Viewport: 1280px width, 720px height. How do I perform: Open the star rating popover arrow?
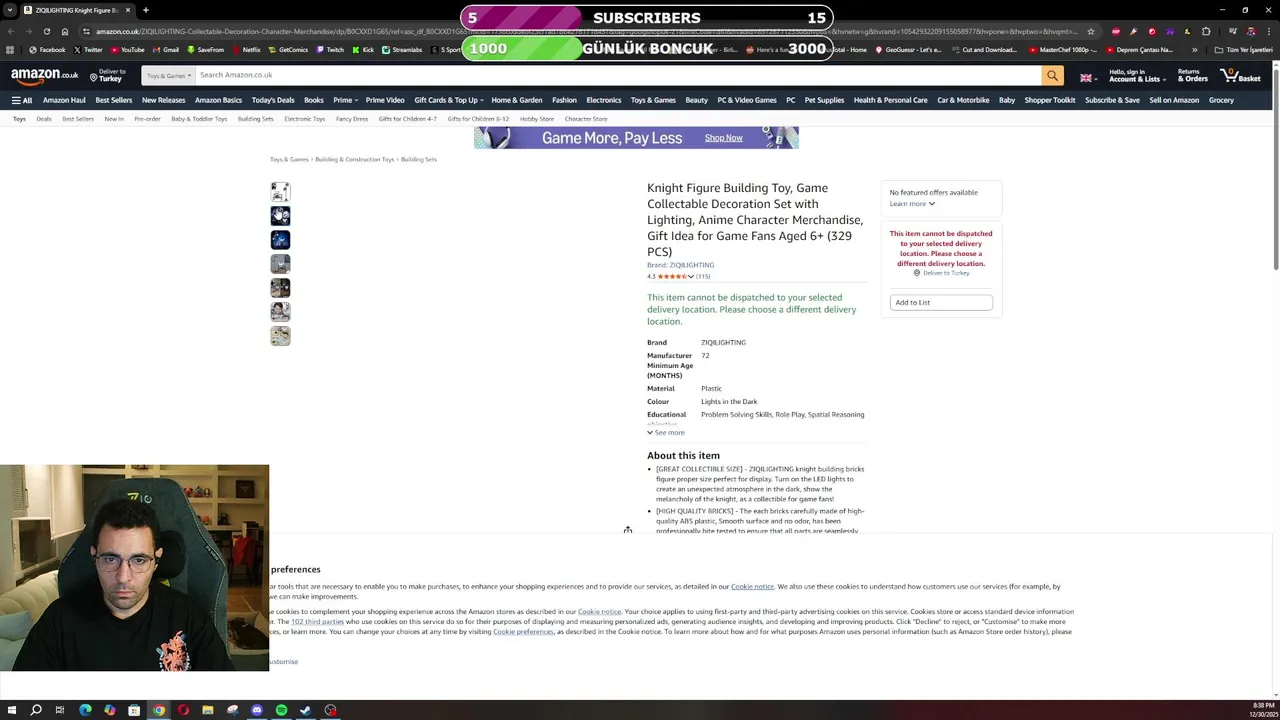click(690, 277)
